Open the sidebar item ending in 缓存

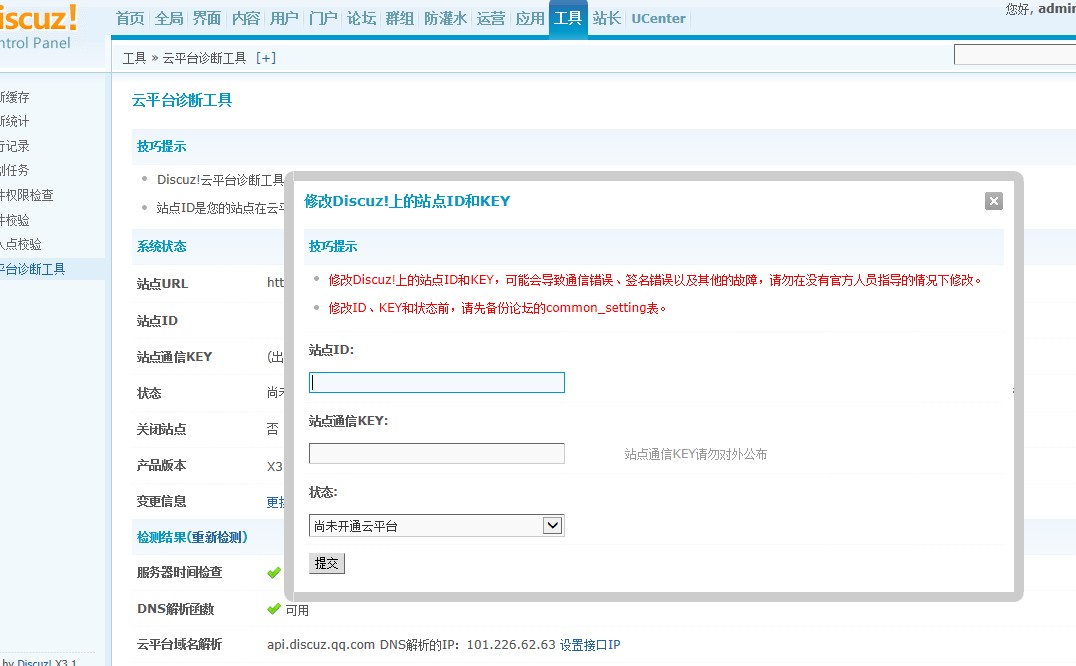coord(15,97)
